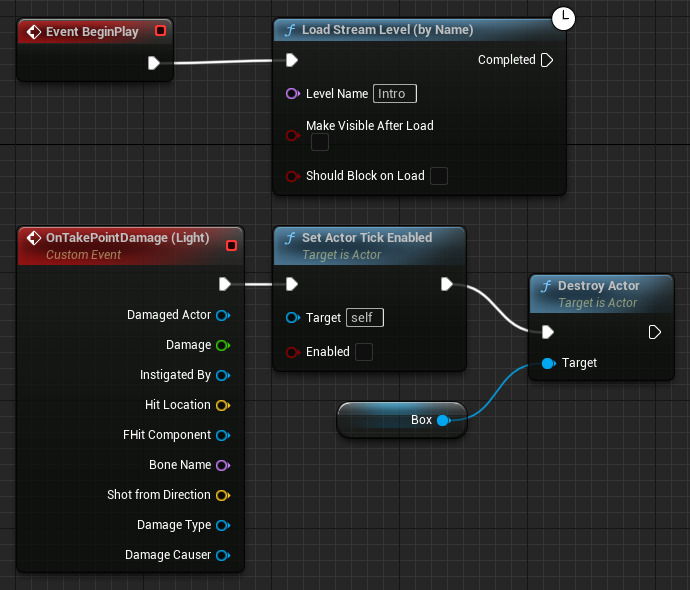Click Set Actor Tick Enabled exec input pin
This screenshot has width=690, height=590.
click(292, 284)
